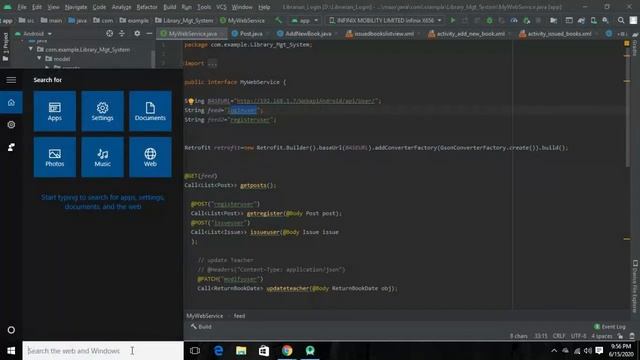Show hidden tray icons chevron
Viewport: 640px width, 360px height.
(x=554, y=351)
